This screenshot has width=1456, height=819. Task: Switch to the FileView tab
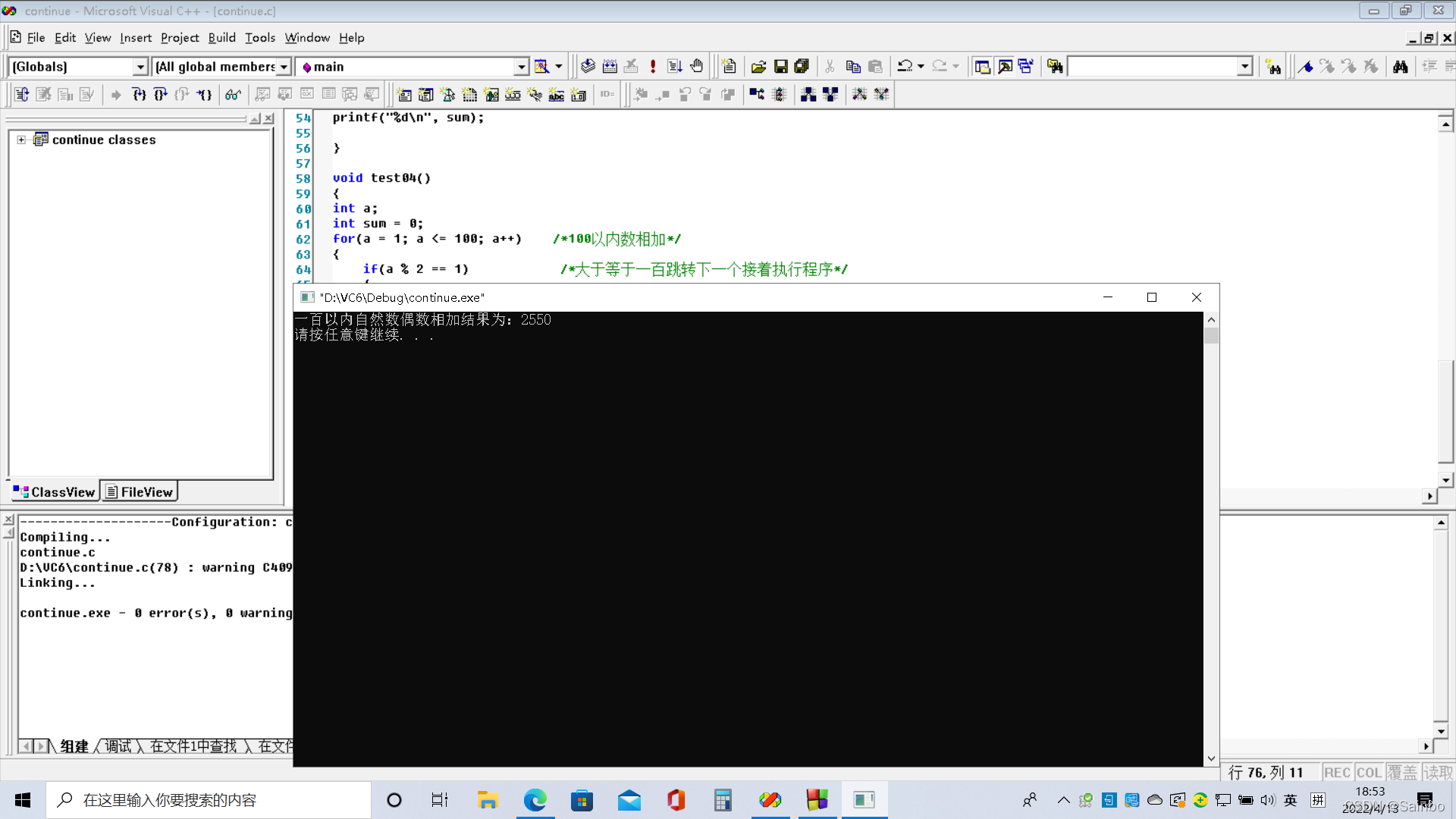click(140, 492)
